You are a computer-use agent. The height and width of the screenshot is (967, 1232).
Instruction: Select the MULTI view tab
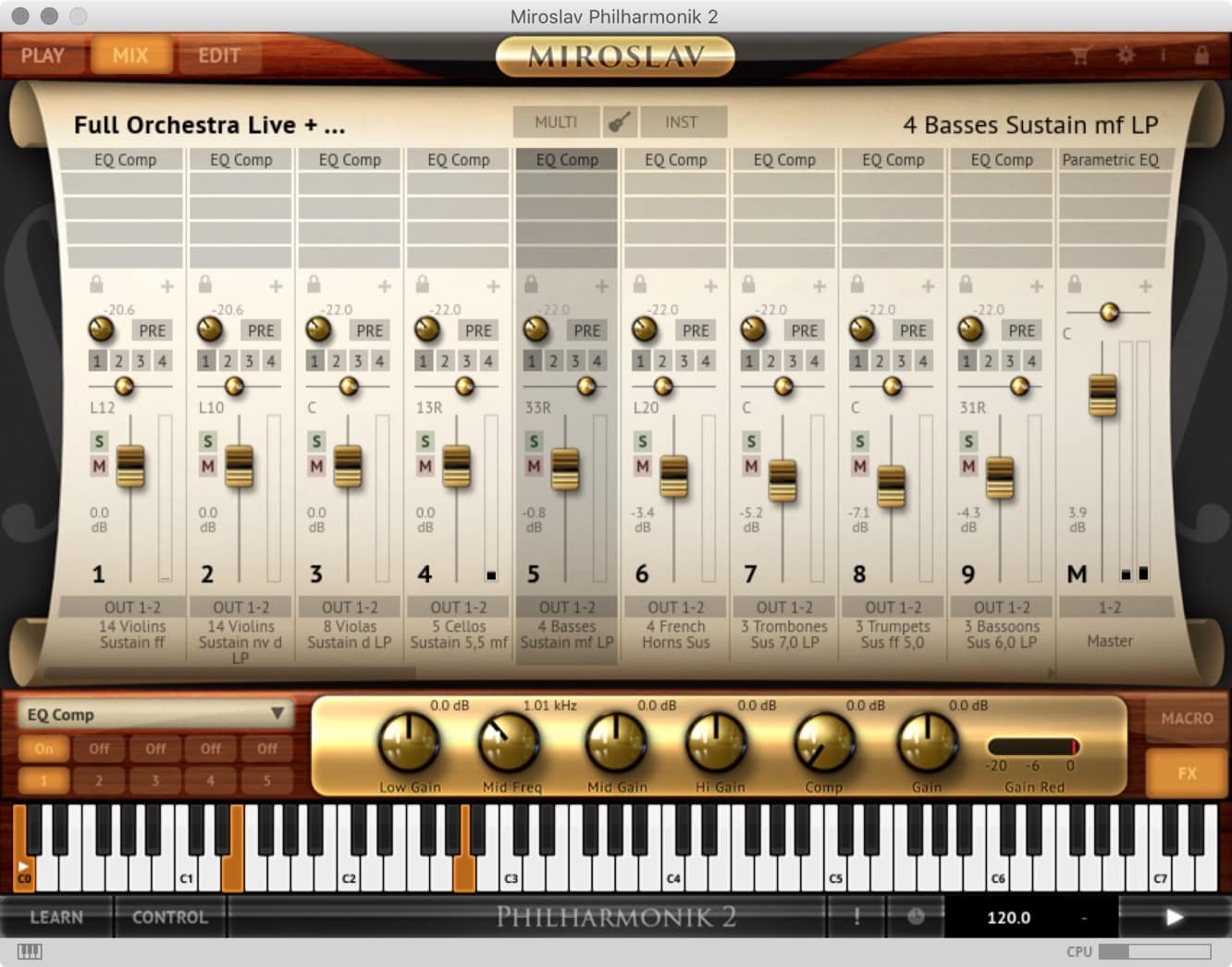556,121
